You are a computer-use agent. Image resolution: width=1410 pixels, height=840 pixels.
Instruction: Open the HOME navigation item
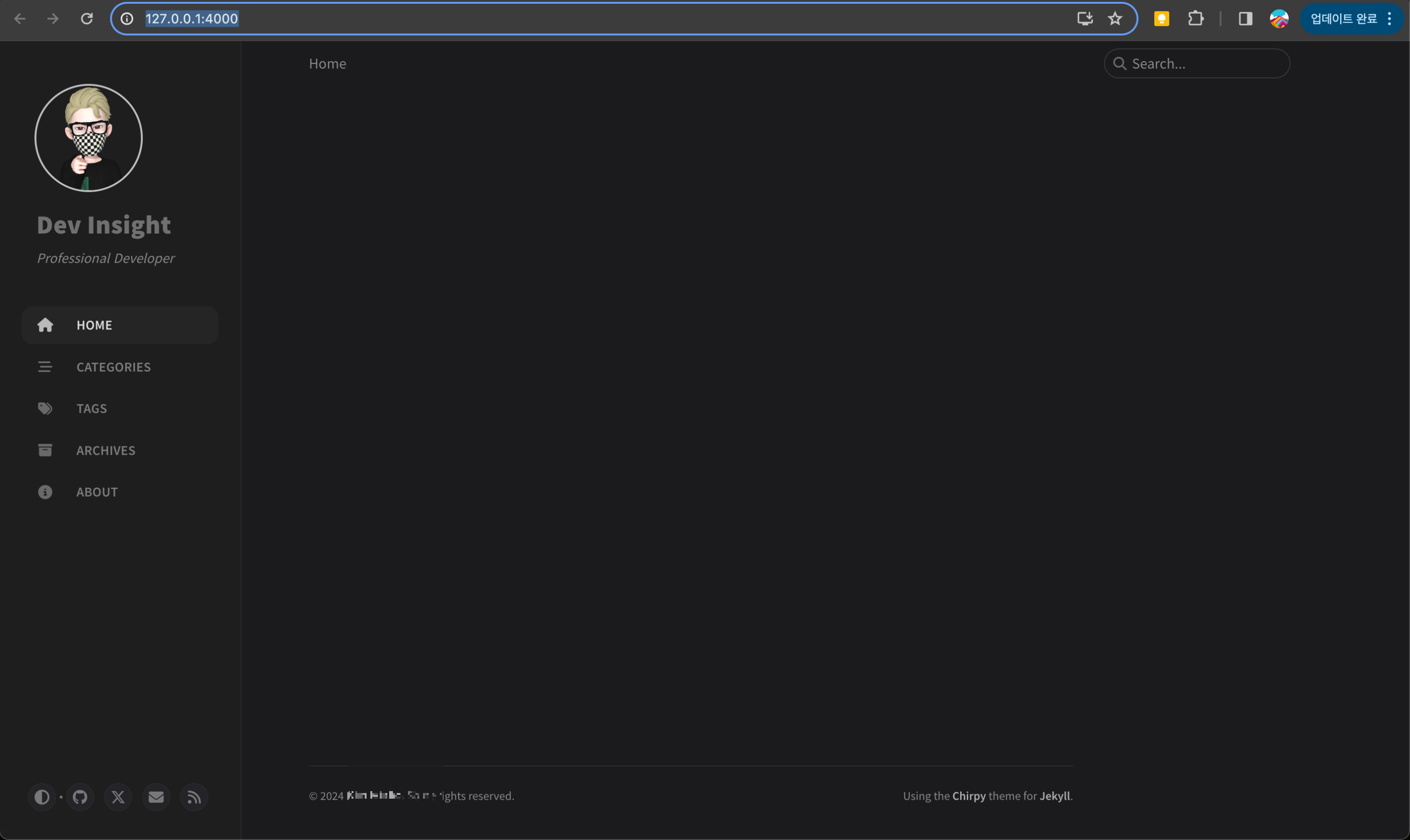coord(119,325)
